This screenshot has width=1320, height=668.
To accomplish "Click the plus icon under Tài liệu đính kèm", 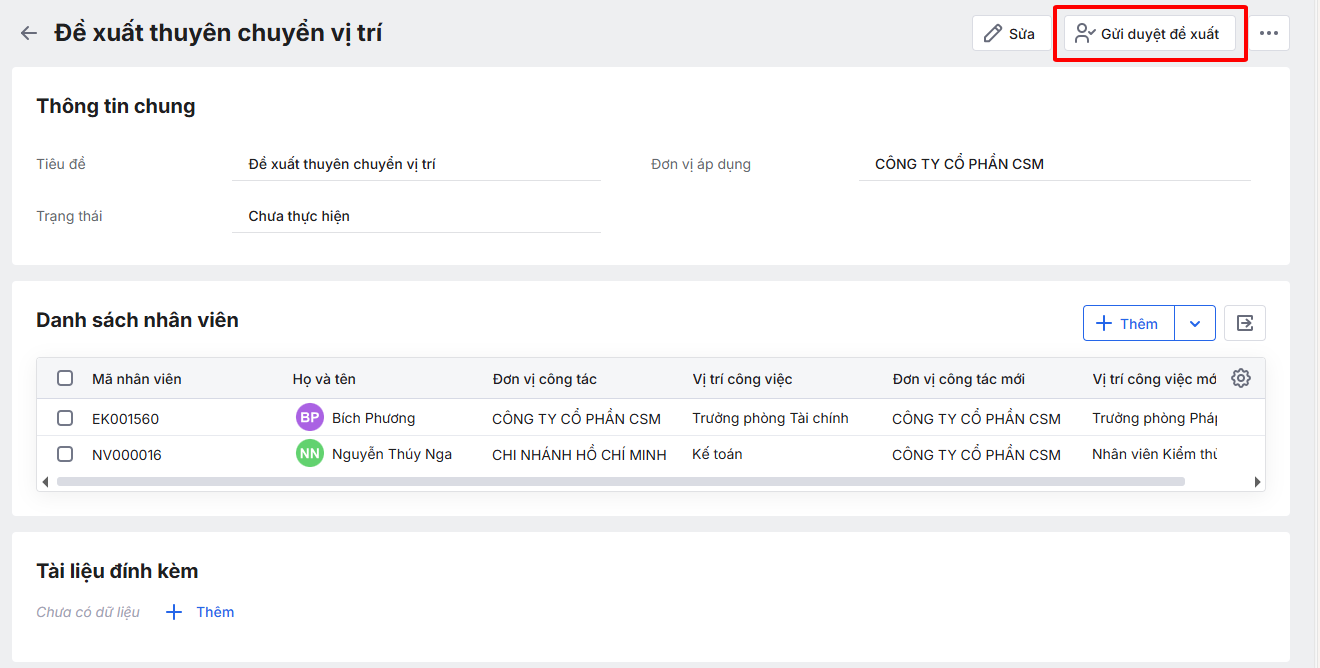I will [174, 612].
